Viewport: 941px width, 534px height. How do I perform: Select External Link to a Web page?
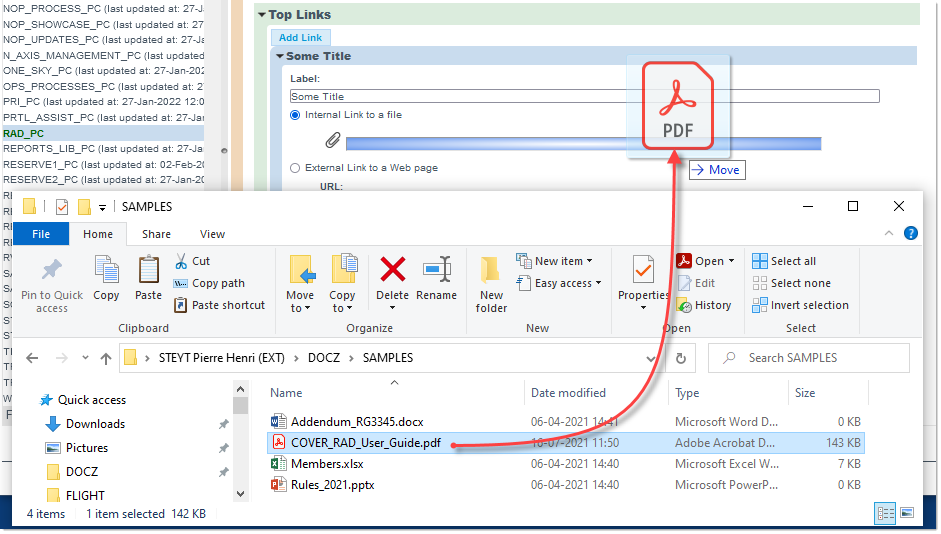pyautogui.click(x=295, y=168)
